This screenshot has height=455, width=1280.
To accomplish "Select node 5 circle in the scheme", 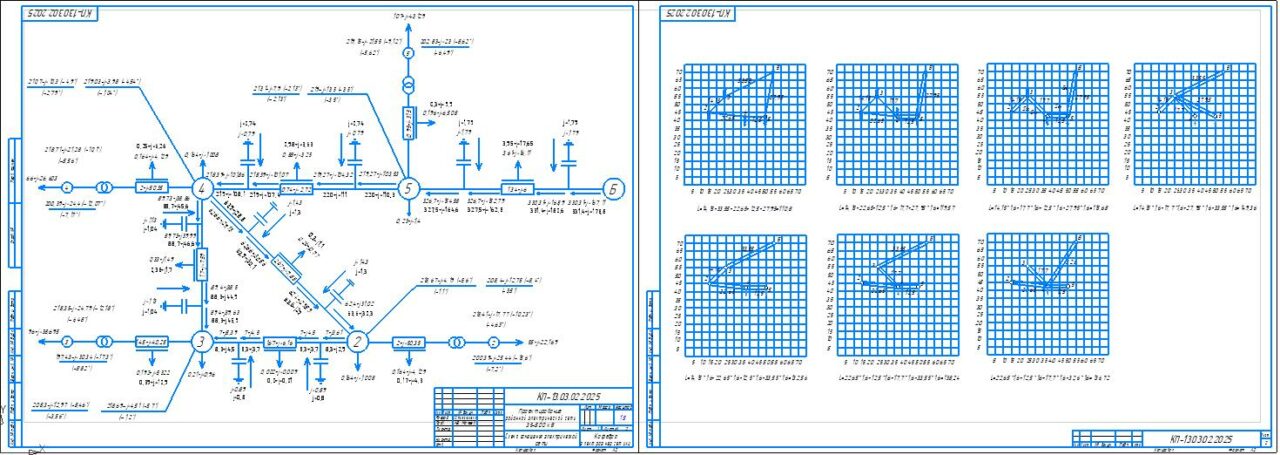I will tap(406, 187).
